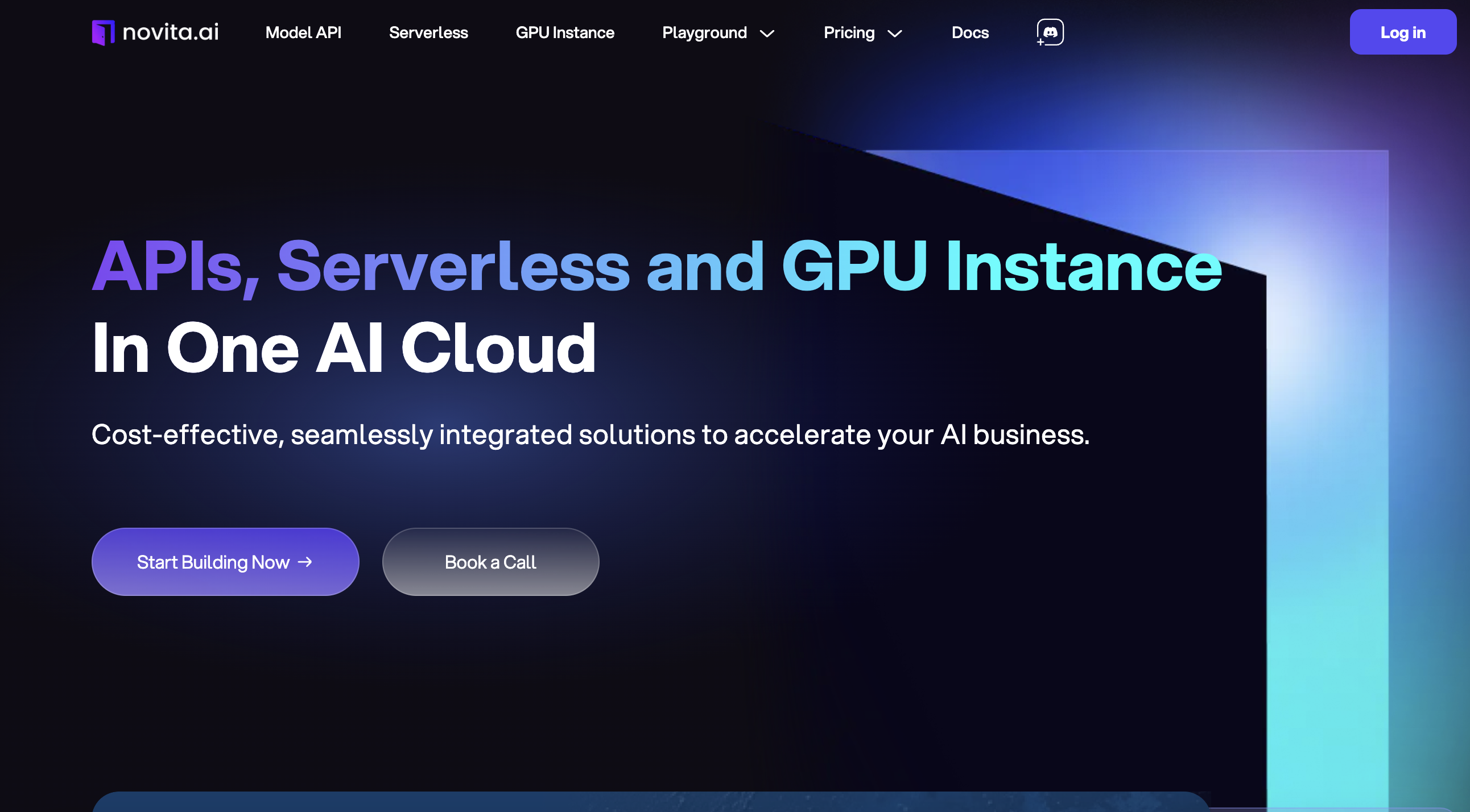Image resolution: width=1470 pixels, height=812 pixels.
Task: Open the Discord community invite icon
Action: coord(1050,32)
